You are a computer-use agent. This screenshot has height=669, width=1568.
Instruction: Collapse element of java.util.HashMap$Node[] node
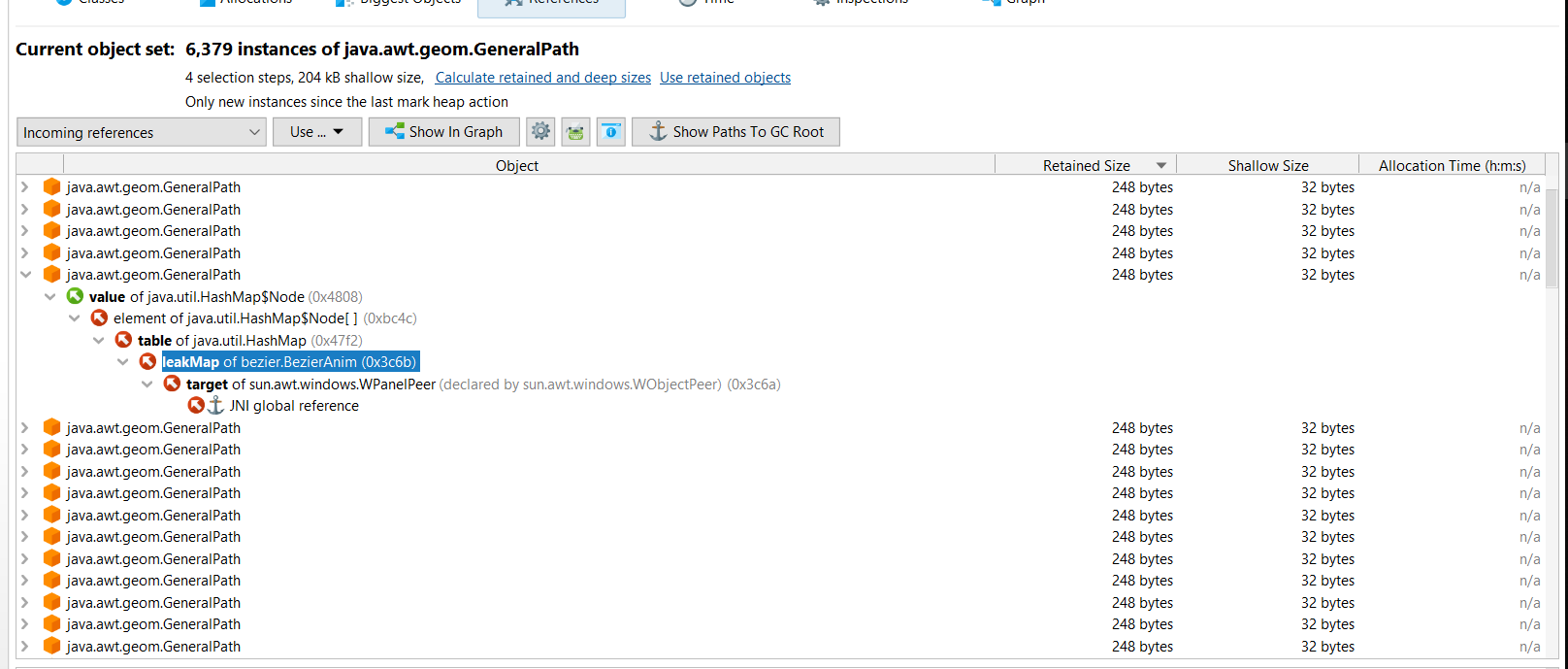[x=74, y=318]
